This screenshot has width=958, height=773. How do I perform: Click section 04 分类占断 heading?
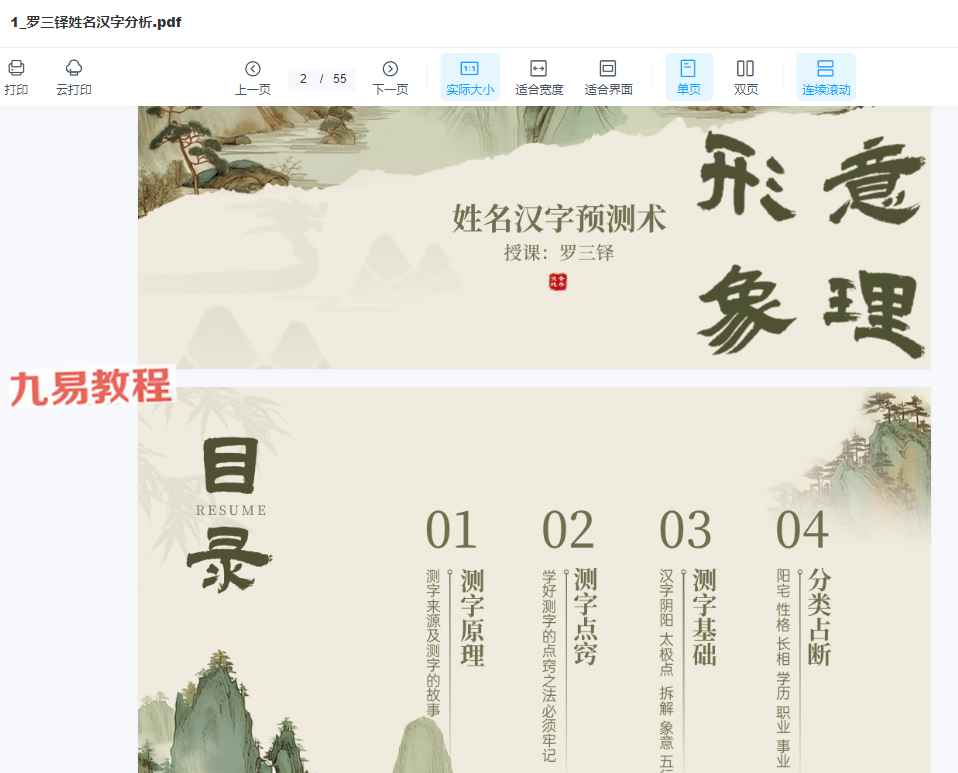[820, 618]
